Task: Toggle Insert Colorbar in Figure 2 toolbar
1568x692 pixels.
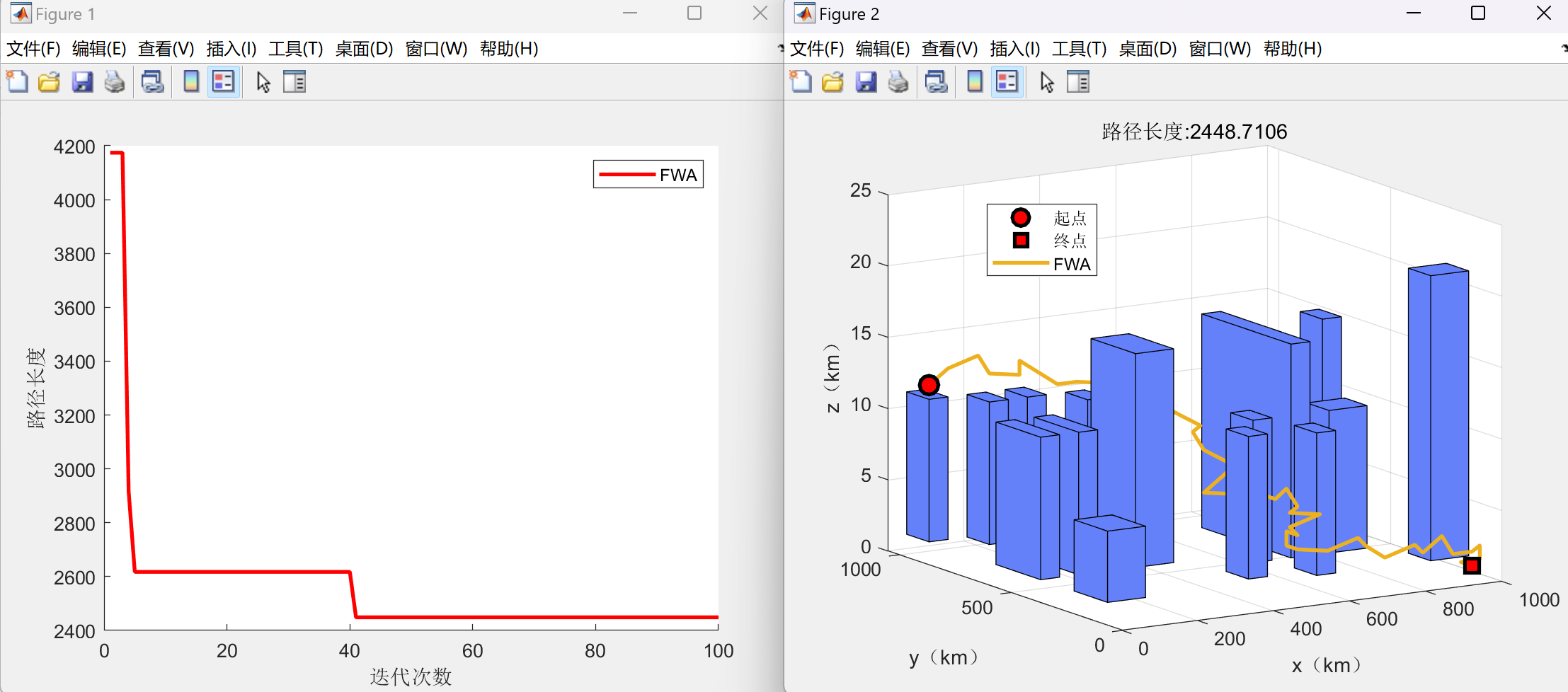Action: pyautogui.click(x=975, y=82)
